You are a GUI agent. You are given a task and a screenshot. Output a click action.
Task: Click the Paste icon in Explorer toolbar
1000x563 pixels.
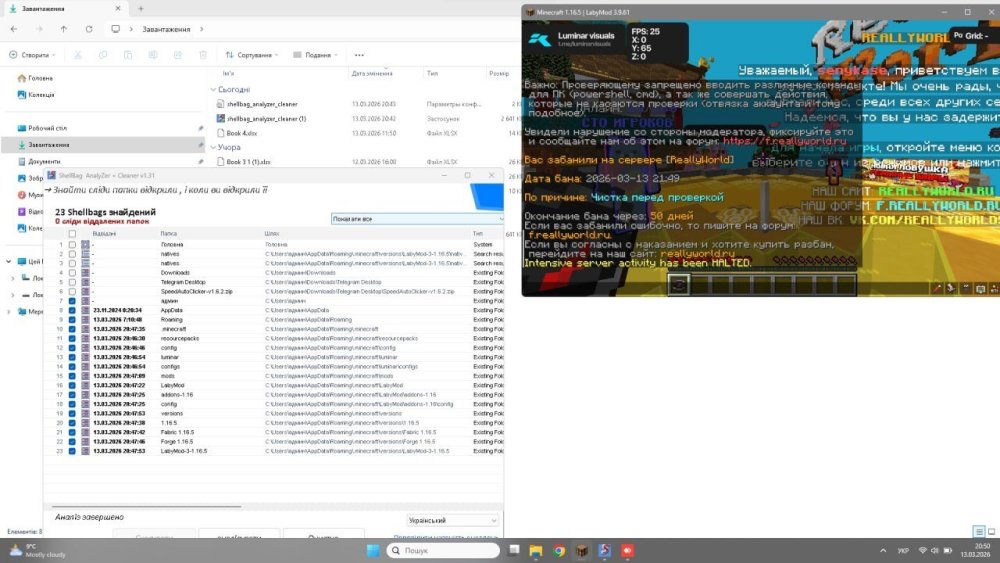tap(128, 55)
